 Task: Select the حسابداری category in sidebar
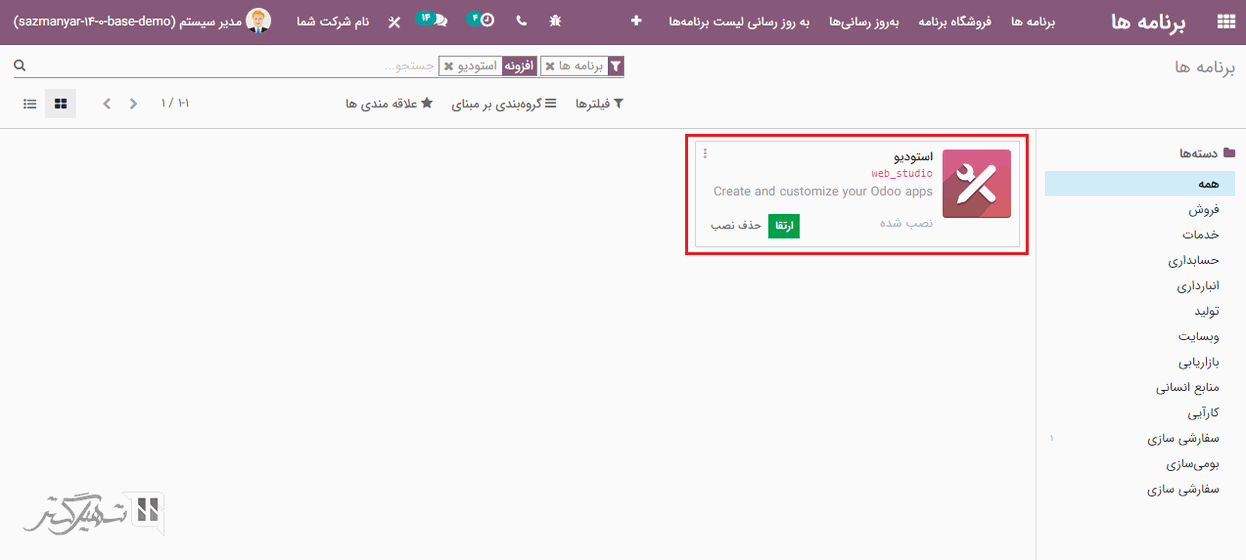[1194, 261]
